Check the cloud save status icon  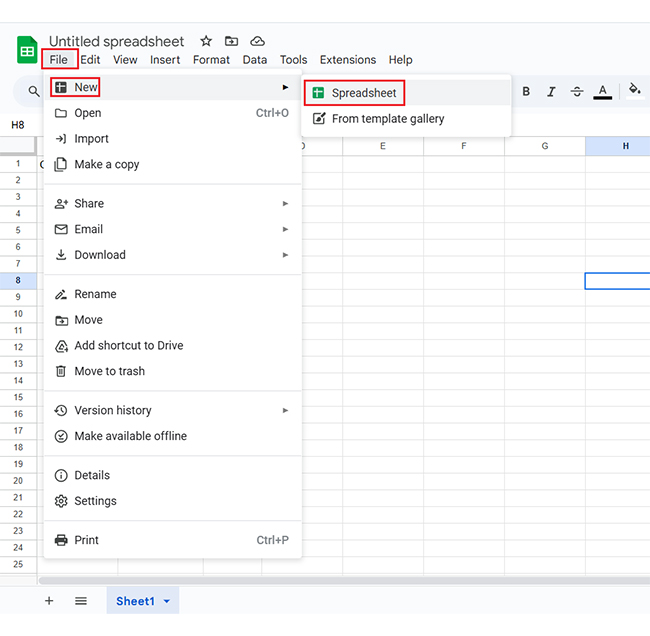(x=257, y=41)
